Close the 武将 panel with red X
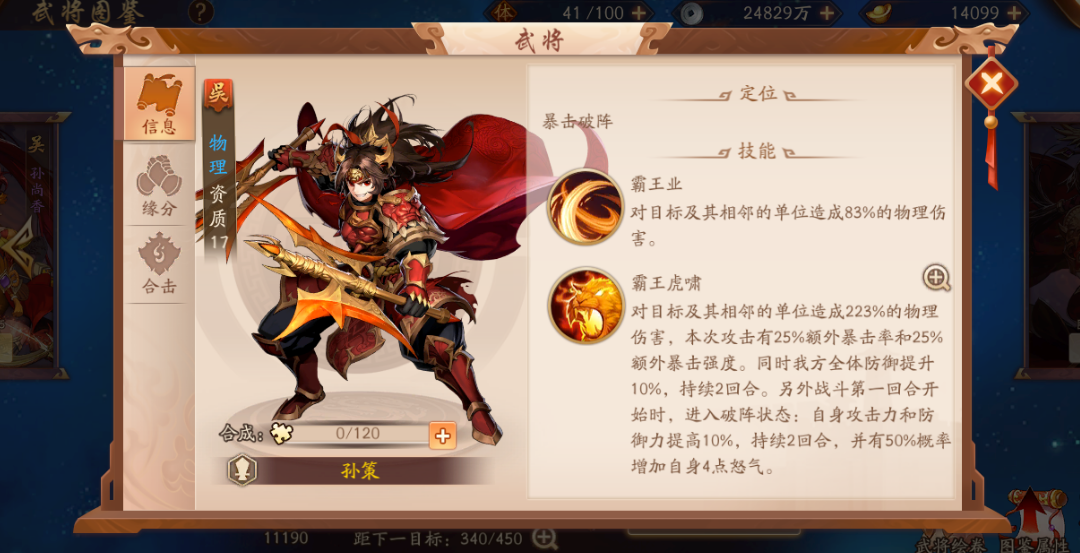 pyautogui.click(x=990, y=85)
